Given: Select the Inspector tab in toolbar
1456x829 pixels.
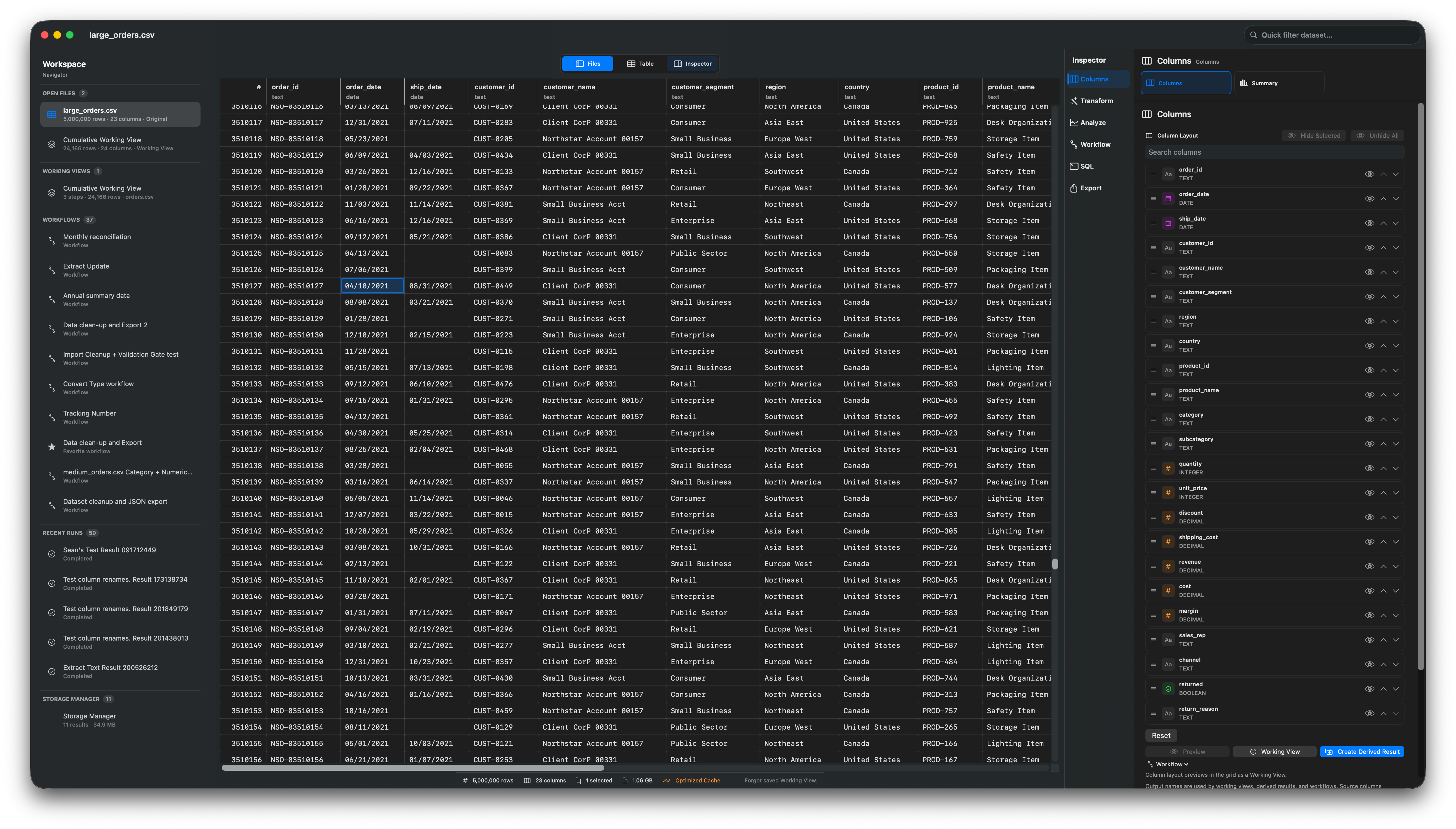Looking at the screenshot, I should [692, 64].
